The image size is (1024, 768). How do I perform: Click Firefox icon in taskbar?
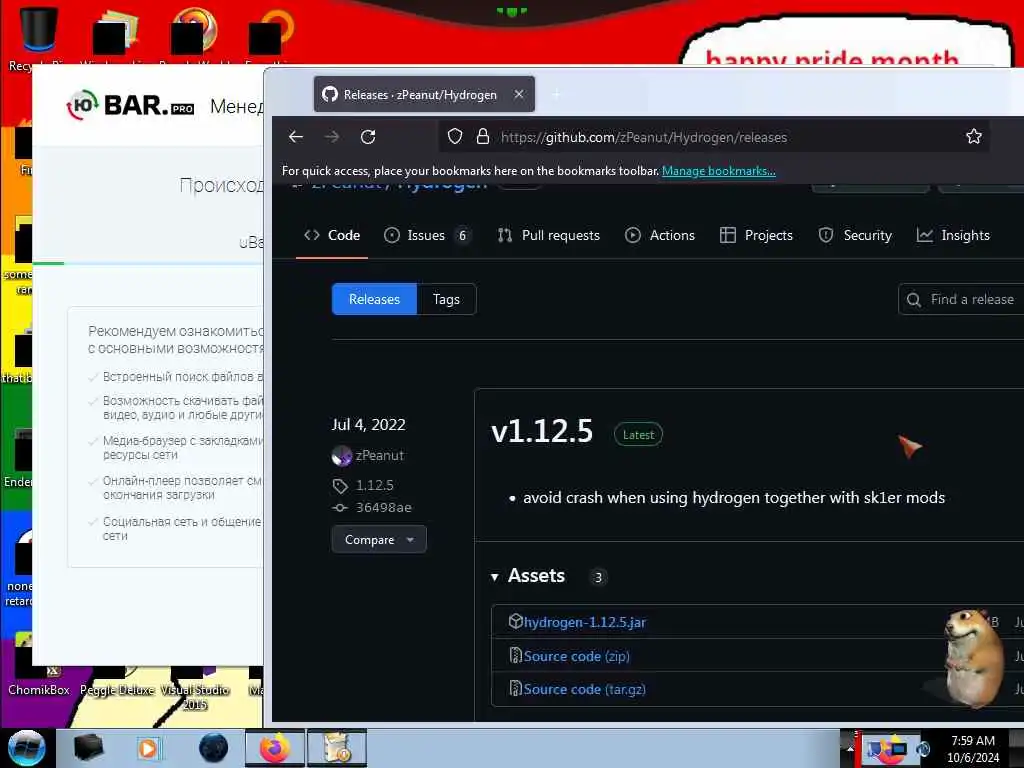point(274,748)
